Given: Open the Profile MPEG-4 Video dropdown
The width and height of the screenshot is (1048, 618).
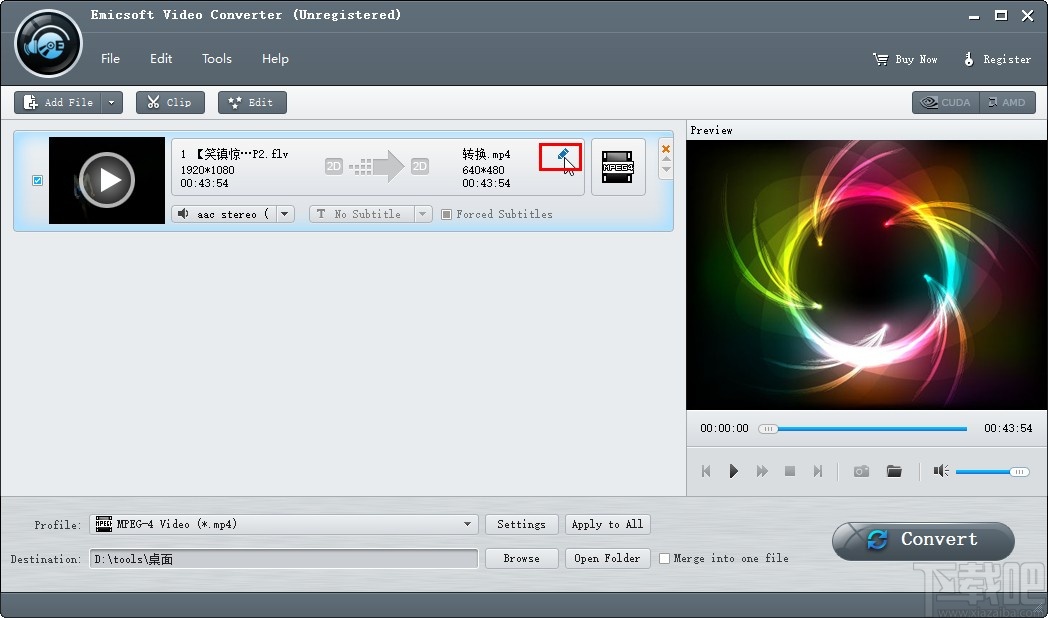Looking at the screenshot, I should pos(283,524).
